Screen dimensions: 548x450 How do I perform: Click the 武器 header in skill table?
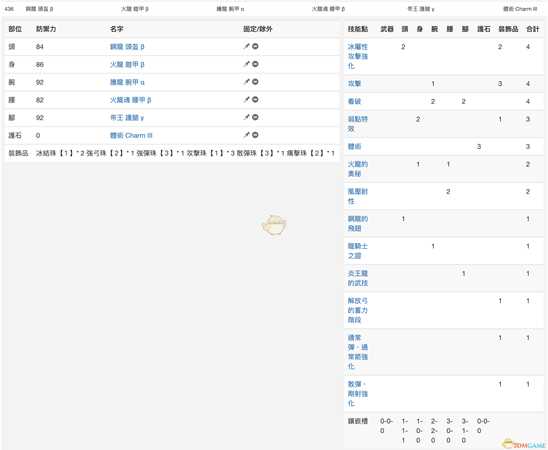(x=387, y=29)
